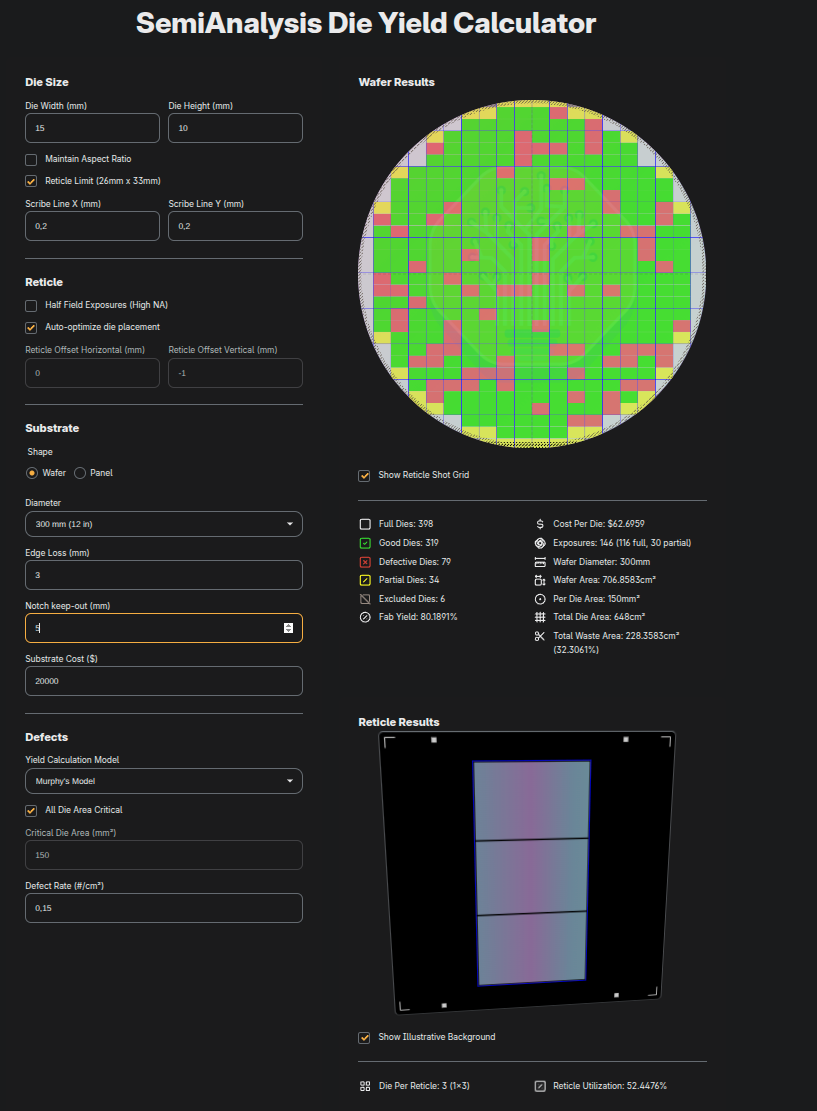Click the Die Height input field
The width and height of the screenshot is (817, 1111).
click(x=235, y=128)
